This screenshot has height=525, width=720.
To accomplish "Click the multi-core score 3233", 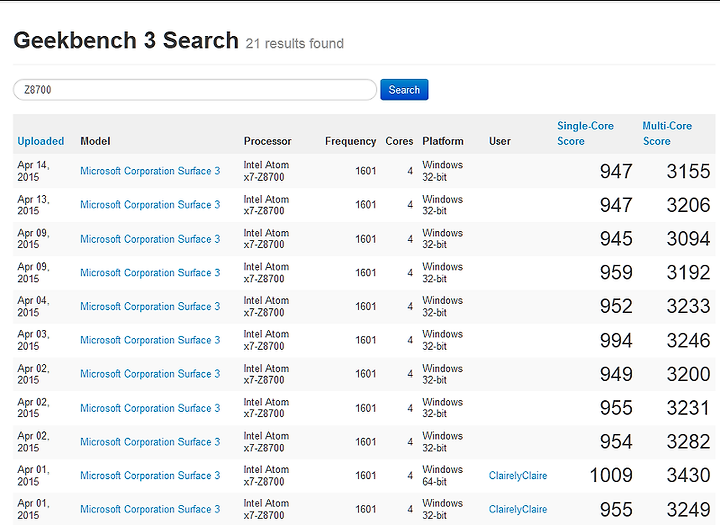I will (x=688, y=306).
